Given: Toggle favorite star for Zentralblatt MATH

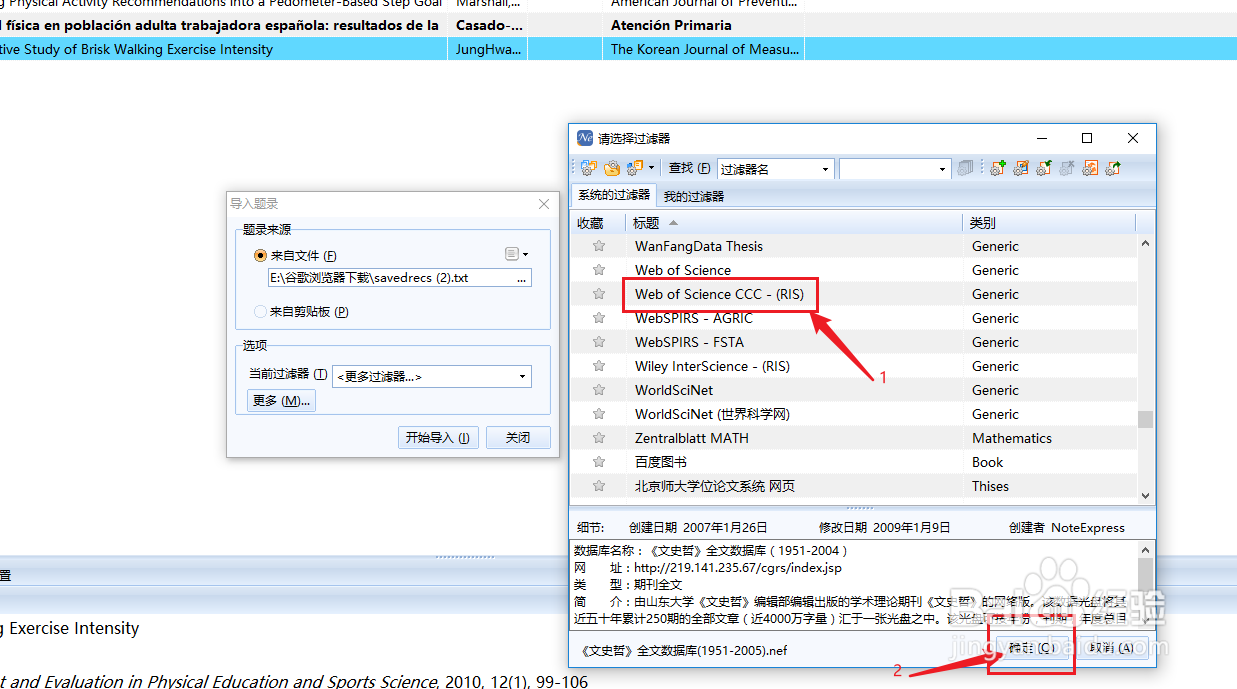Looking at the screenshot, I should 599,438.
